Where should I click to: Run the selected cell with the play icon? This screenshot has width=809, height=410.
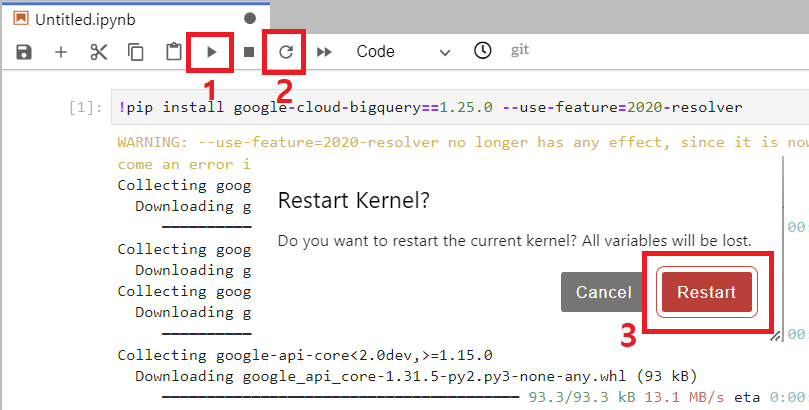click(212, 52)
